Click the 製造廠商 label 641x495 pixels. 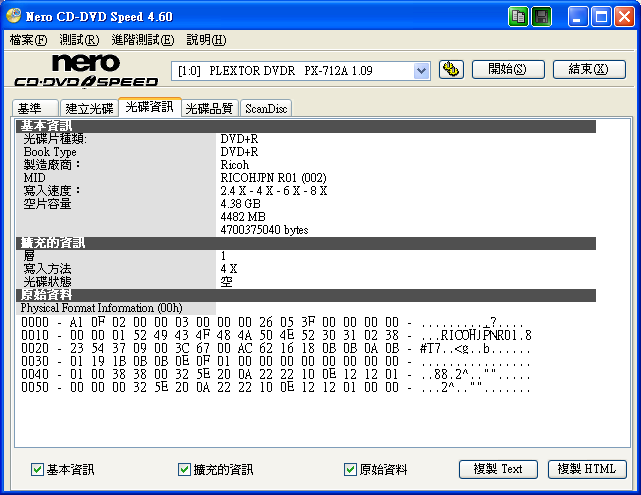pos(52,165)
